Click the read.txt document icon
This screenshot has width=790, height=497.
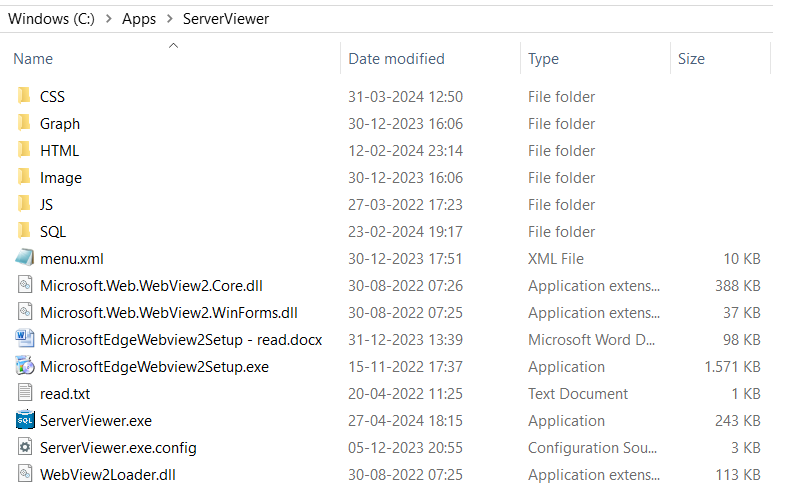(25, 394)
